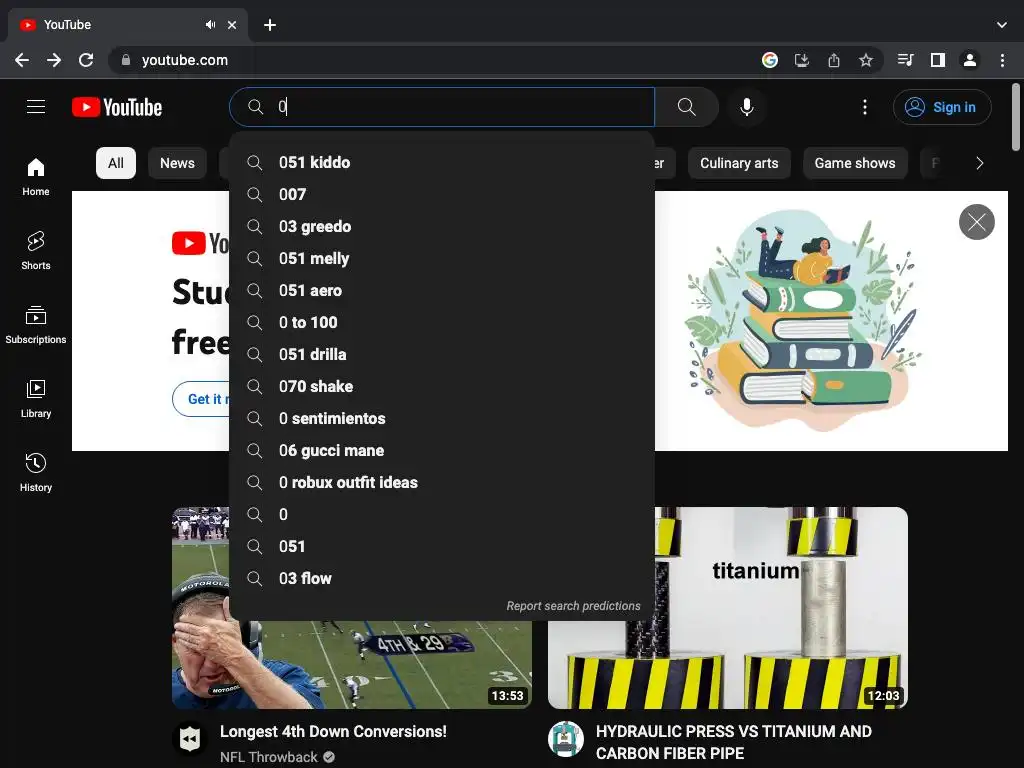Image resolution: width=1024 pixels, height=768 pixels.
Task: Go back with the browser back arrow
Action: (x=22, y=60)
